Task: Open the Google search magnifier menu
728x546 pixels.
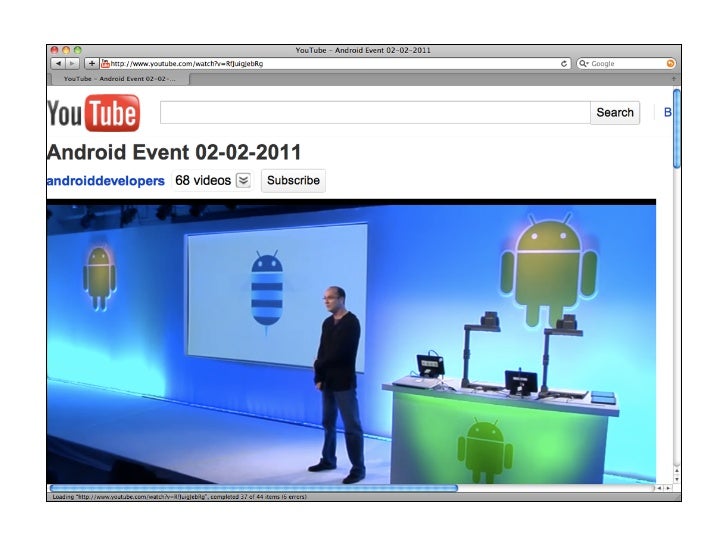Action: point(583,64)
